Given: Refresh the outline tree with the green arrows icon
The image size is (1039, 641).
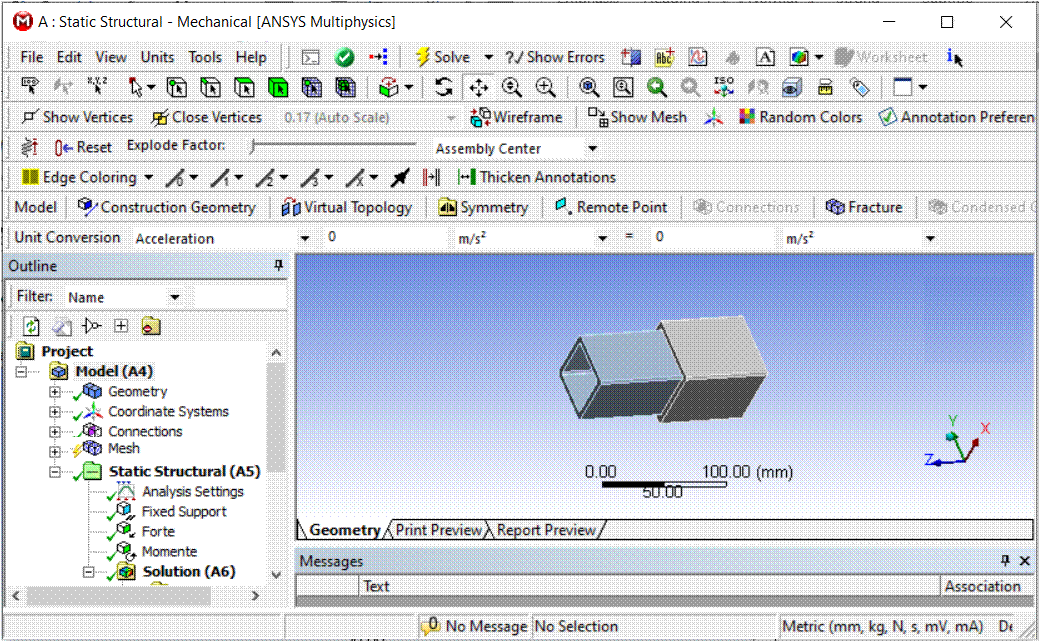Looking at the screenshot, I should coord(31,326).
